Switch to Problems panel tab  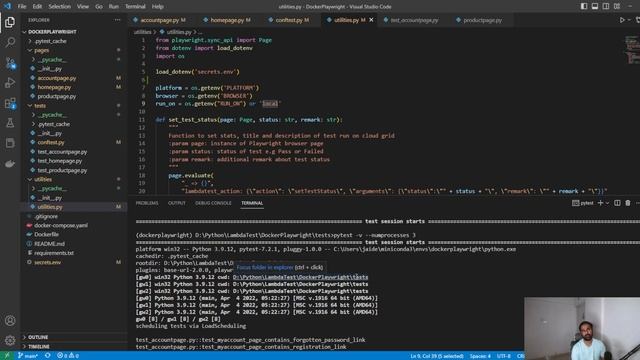coord(147,203)
